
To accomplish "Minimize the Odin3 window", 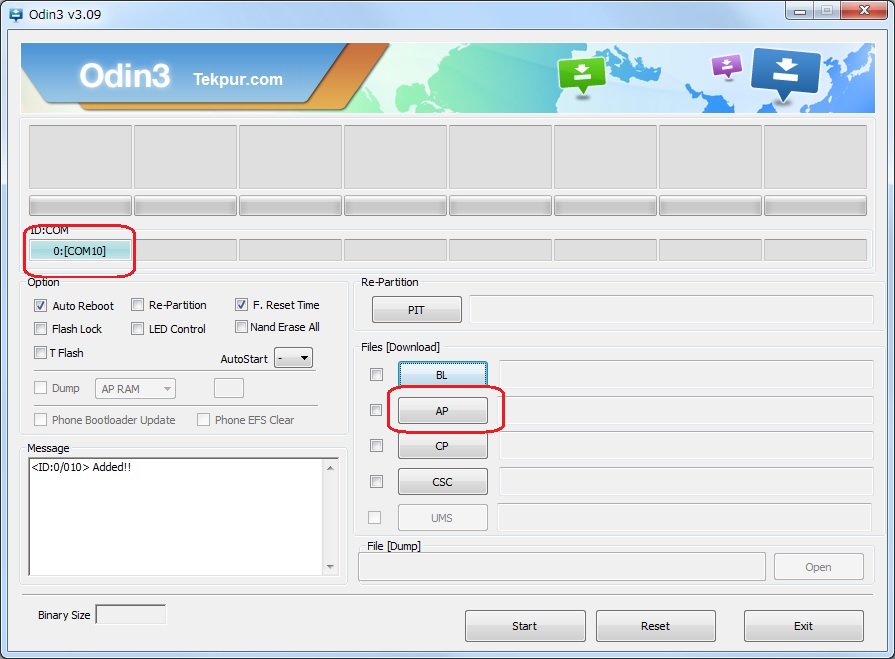I will click(800, 11).
